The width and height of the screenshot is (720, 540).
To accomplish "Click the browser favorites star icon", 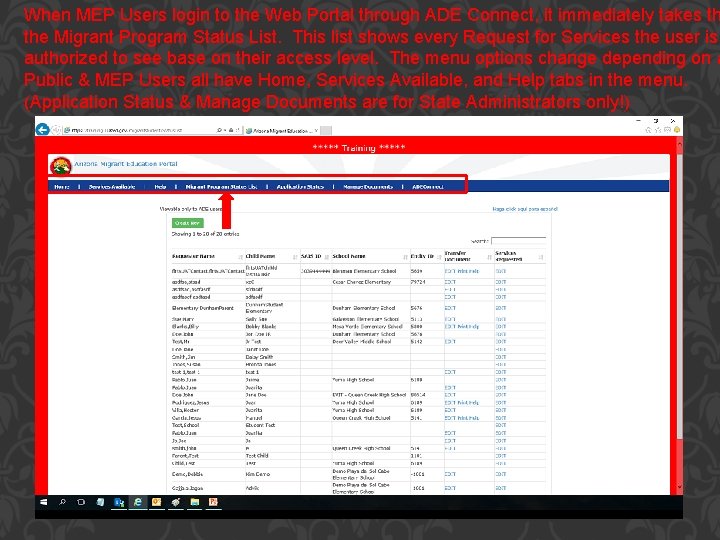I will 658,130.
